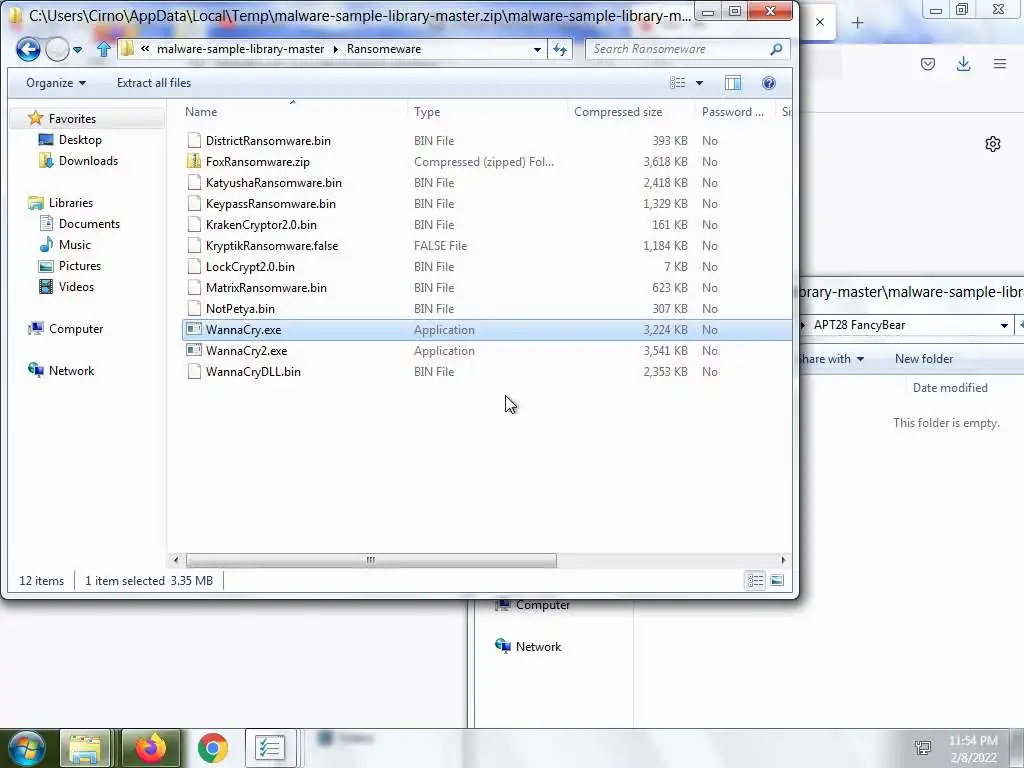Expand the APT28 FancyBear address dropdown
The image size is (1024, 768).
(1004, 325)
